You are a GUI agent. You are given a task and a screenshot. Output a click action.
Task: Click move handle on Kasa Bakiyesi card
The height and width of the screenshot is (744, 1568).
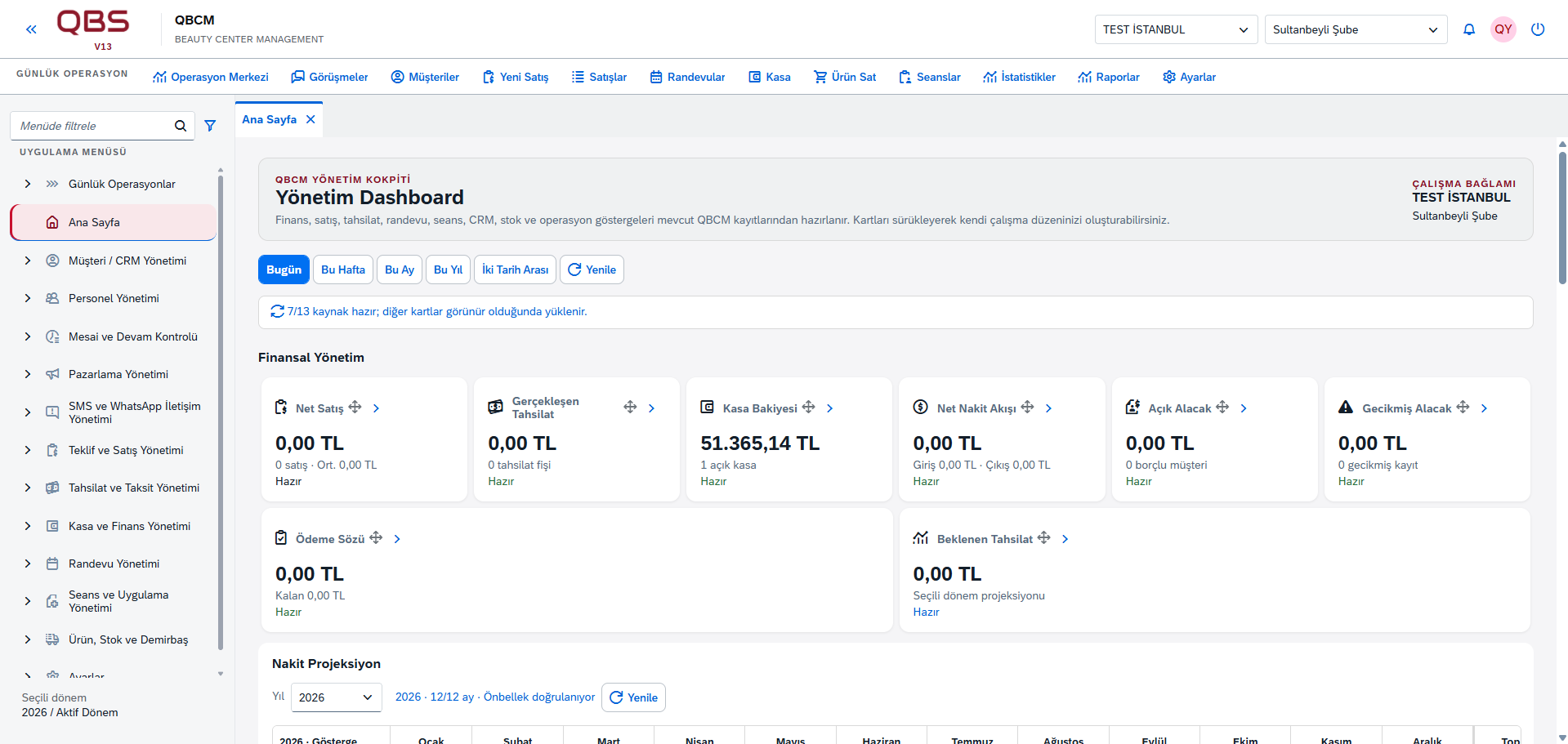[808, 407]
